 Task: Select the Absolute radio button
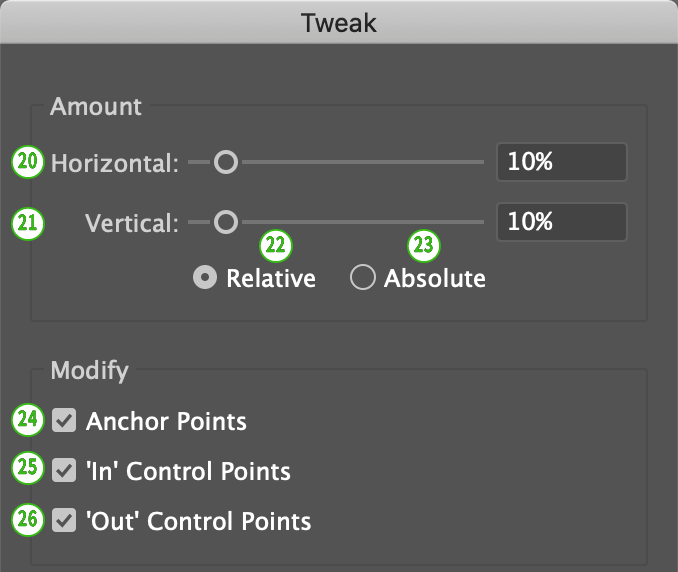pyautogui.click(x=362, y=279)
